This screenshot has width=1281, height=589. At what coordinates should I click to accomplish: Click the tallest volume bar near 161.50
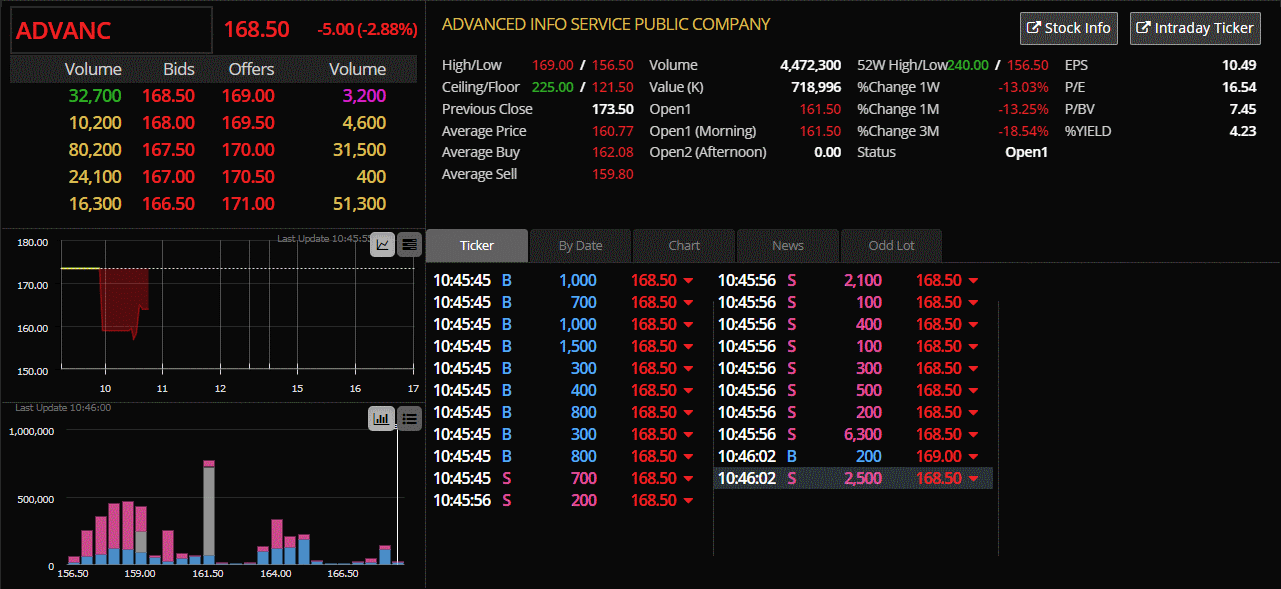pos(209,512)
